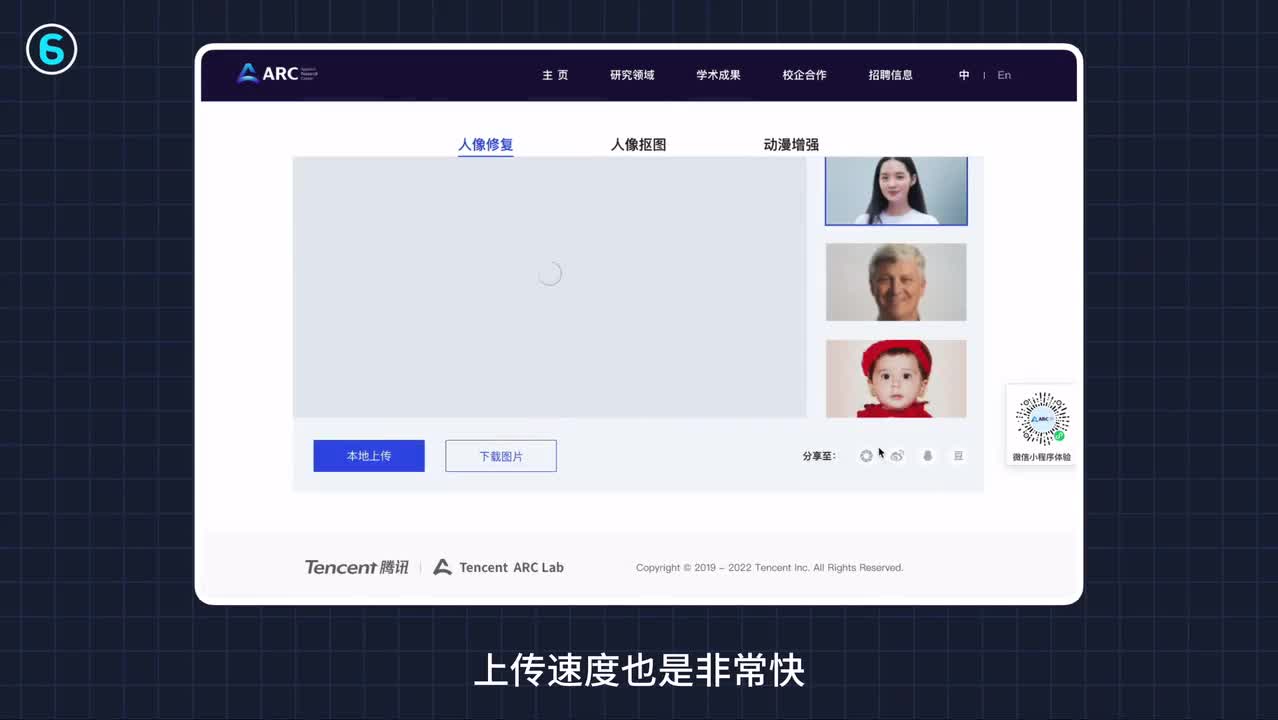
Task: Click the ARC logo in header
Action: [x=276, y=74]
